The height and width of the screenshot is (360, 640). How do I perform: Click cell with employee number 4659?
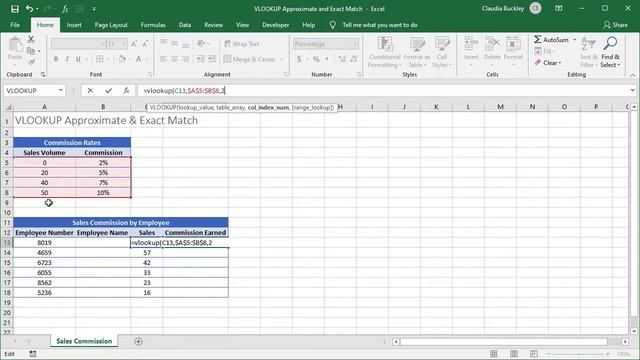(44, 253)
